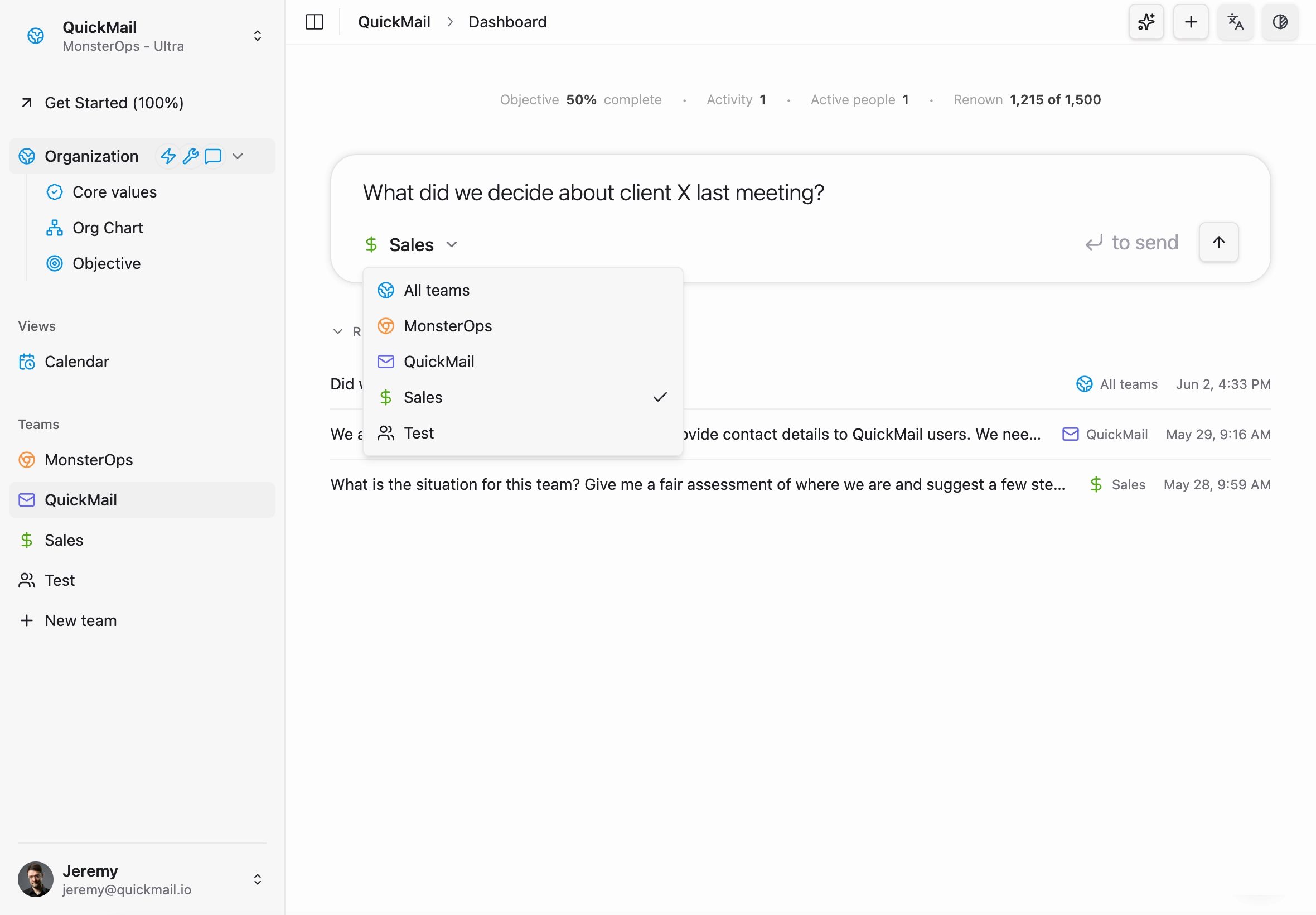The height and width of the screenshot is (915, 1316).
Task: Click Renown 1,215 of 1,500 stat
Action: [1027, 100]
